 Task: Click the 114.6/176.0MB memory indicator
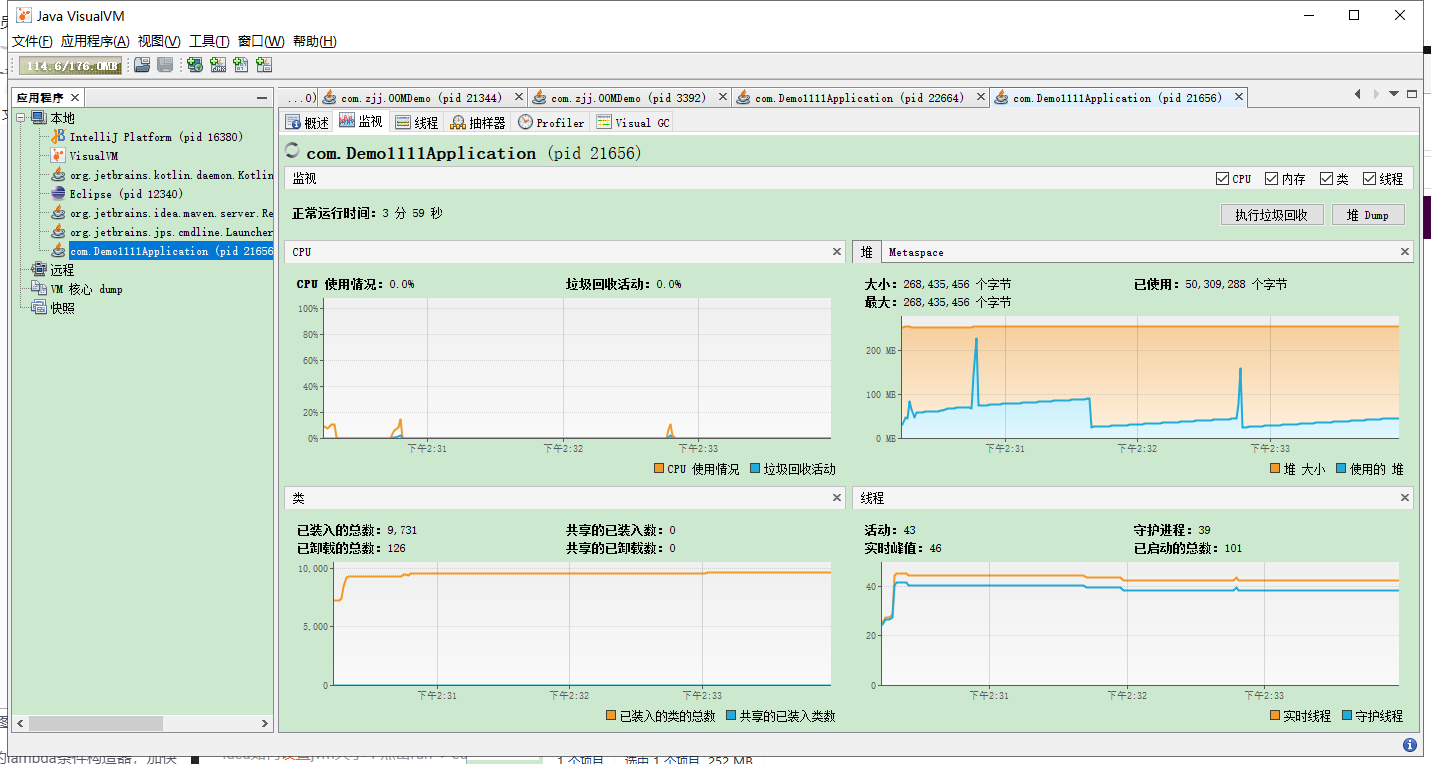[70, 66]
